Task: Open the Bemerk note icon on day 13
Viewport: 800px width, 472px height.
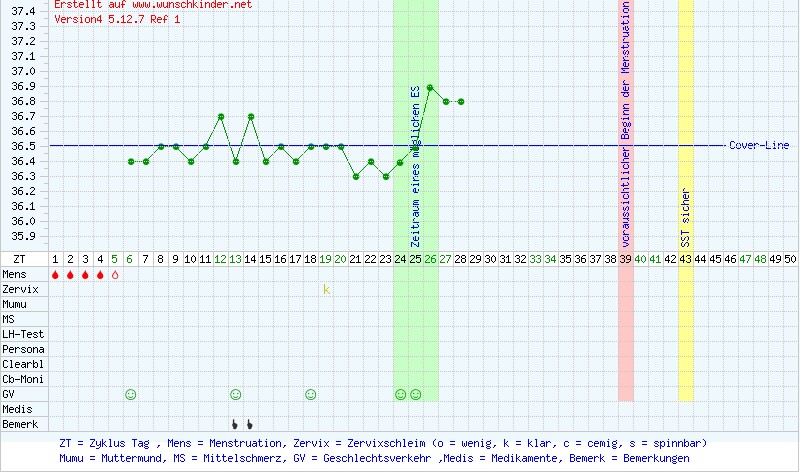Action: pyautogui.click(x=235, y=424)
